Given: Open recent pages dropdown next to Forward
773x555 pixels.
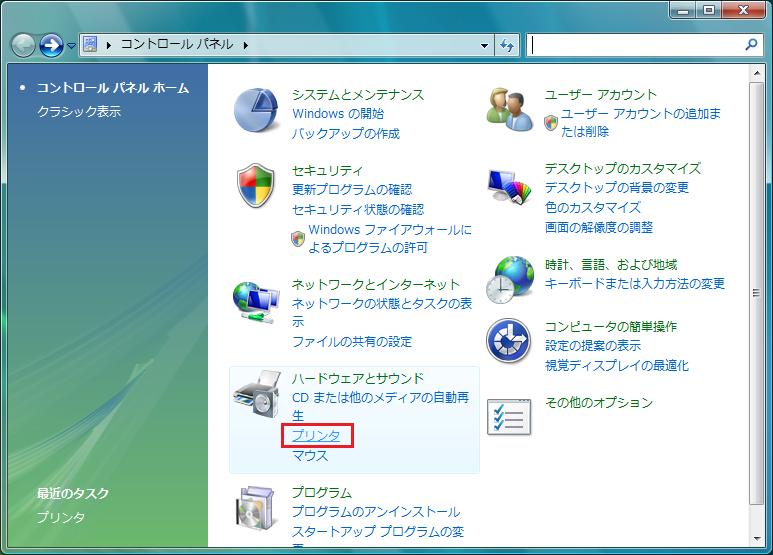Looking at the screenshot, I should coord(71,46).
